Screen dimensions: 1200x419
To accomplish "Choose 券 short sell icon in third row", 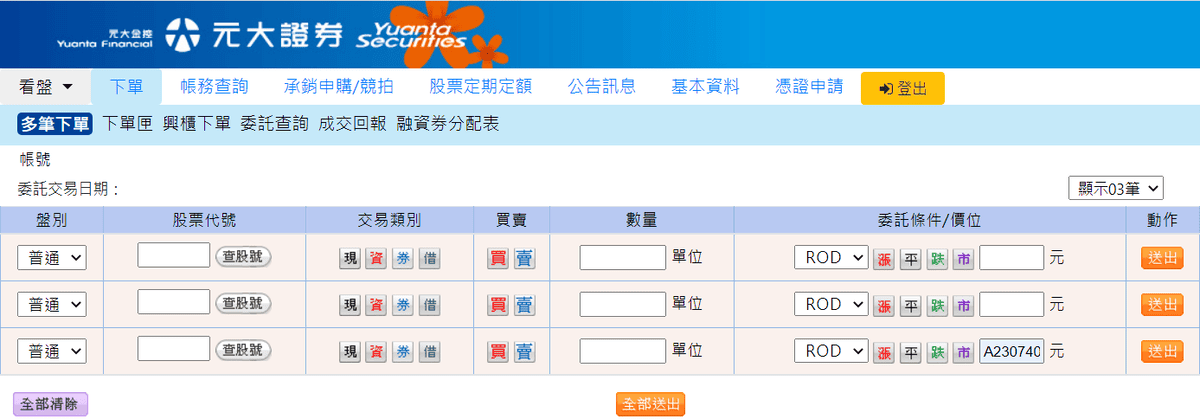I will coord(402,351).
